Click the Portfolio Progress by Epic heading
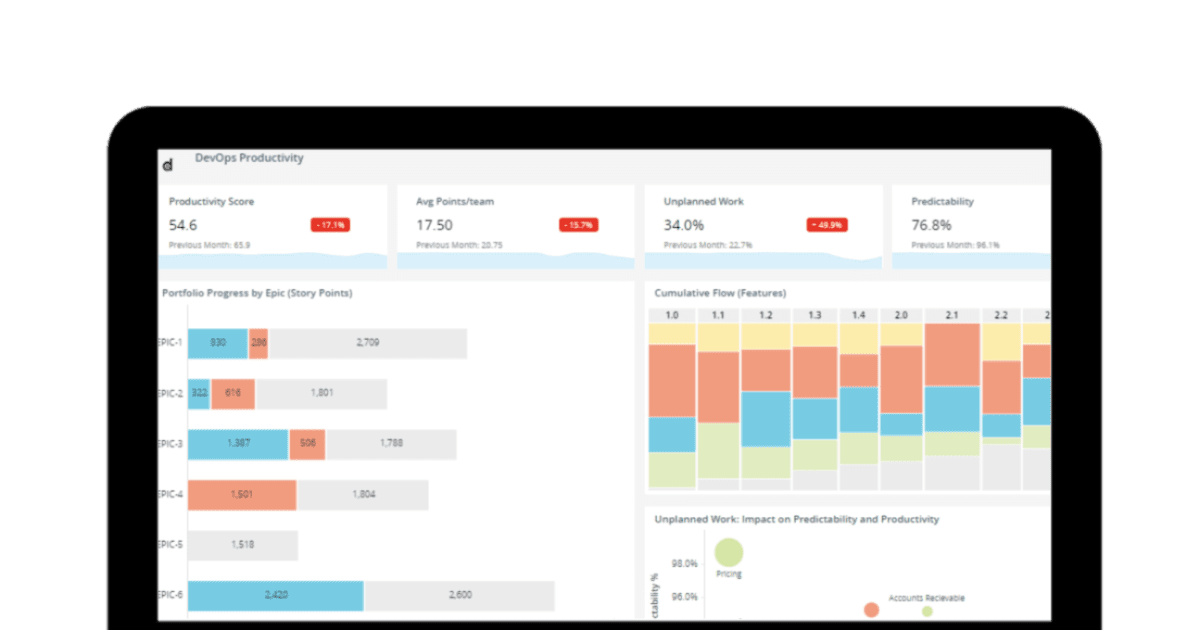The height and width of the screenshot is (630, 1200). click(x=260, y=293)
